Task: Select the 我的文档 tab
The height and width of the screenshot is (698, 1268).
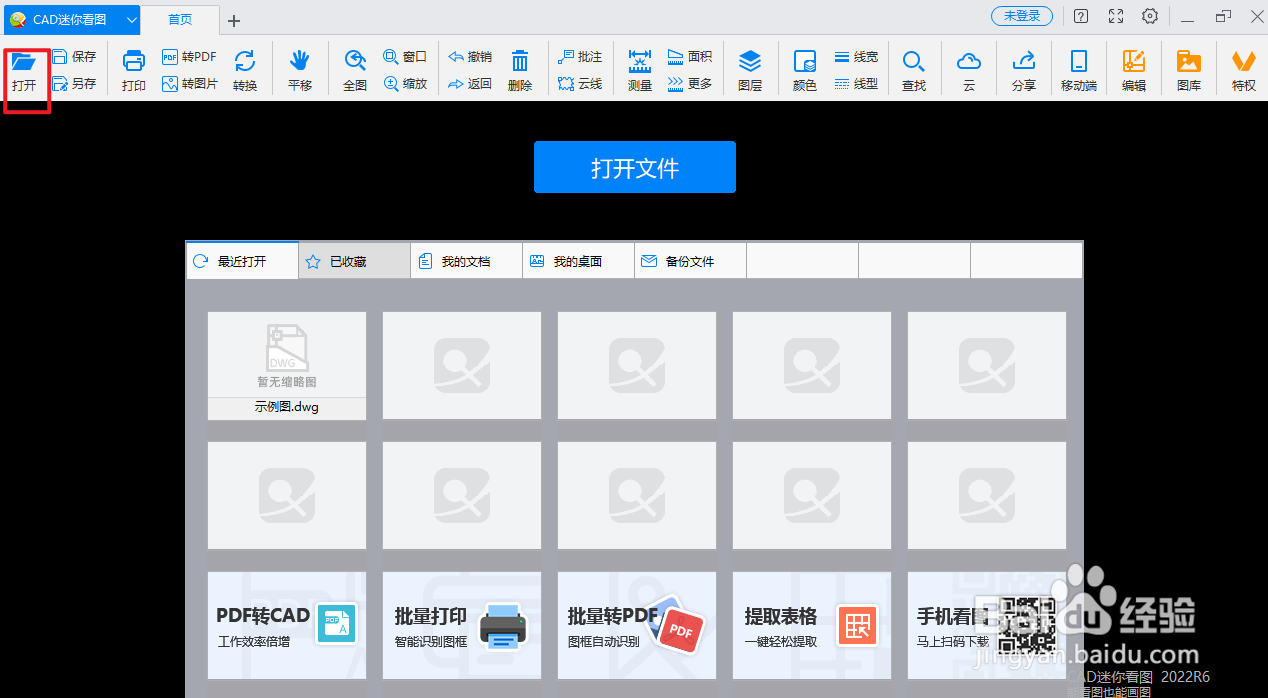Action: [x=466, y=261]
